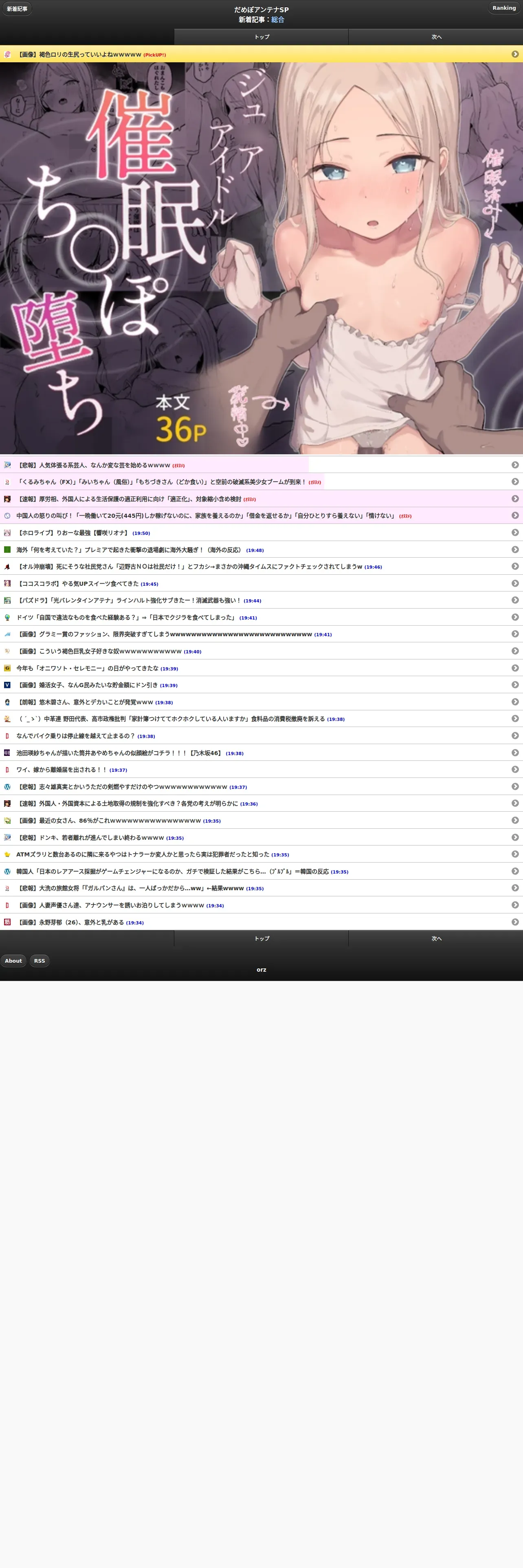Click the G favicon beside オニワソト・セレモニー

click(7, 668)
